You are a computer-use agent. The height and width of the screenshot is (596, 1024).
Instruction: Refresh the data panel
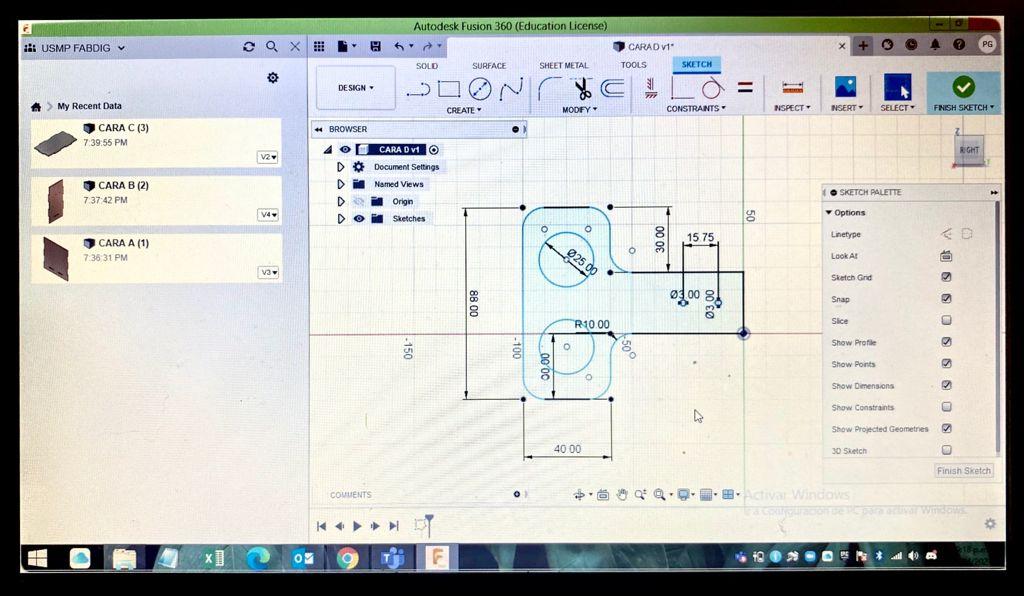pos(249,47)
